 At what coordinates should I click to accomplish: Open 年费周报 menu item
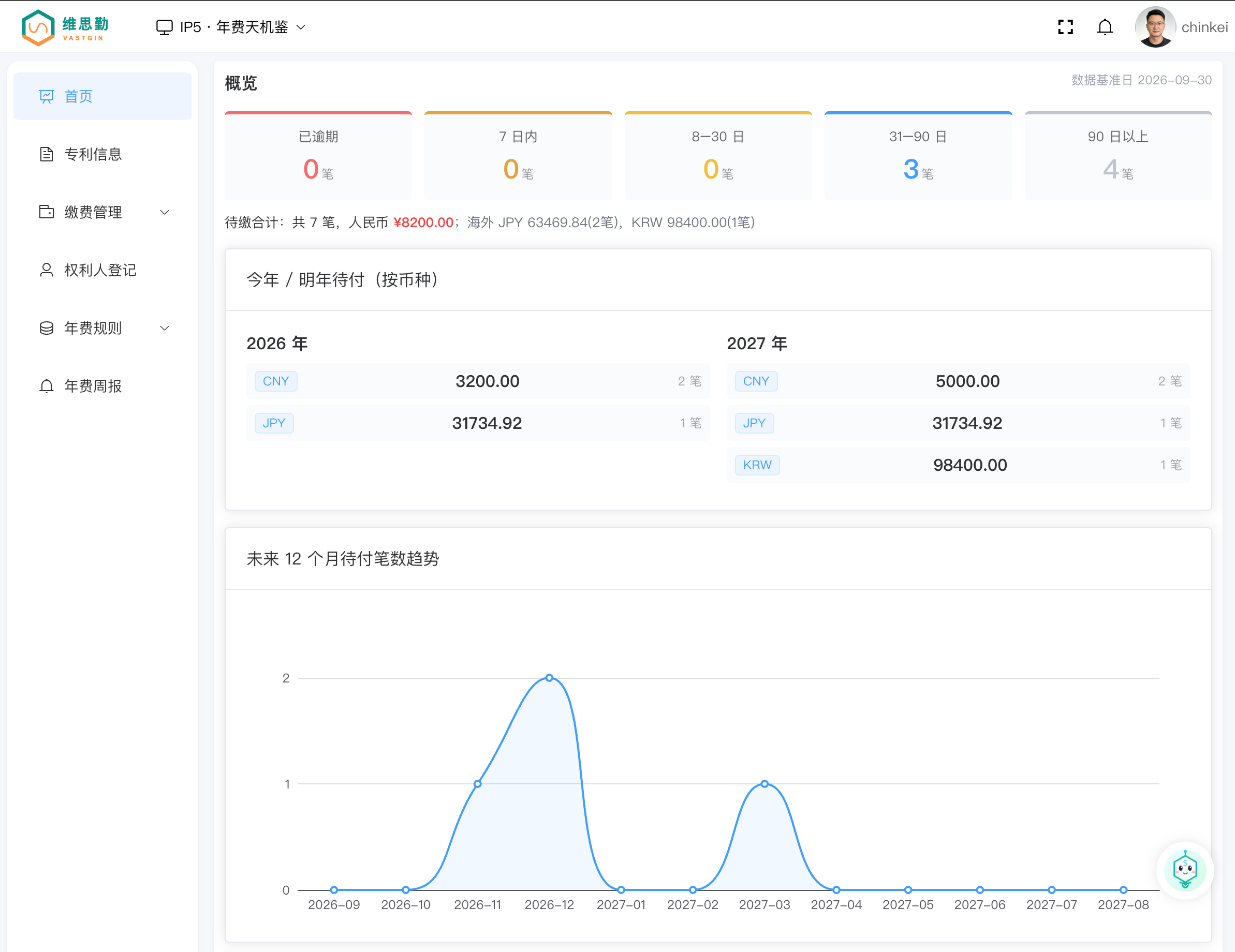click(102, 386)
